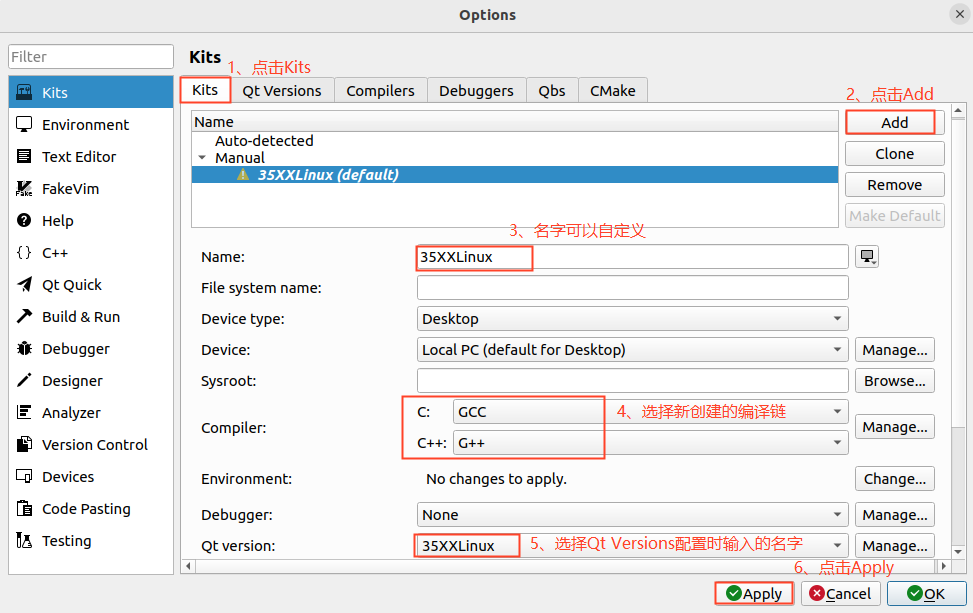The image size is (973, 613).
Task: Click the kit icon button beside Name
Action: (867, 257)
